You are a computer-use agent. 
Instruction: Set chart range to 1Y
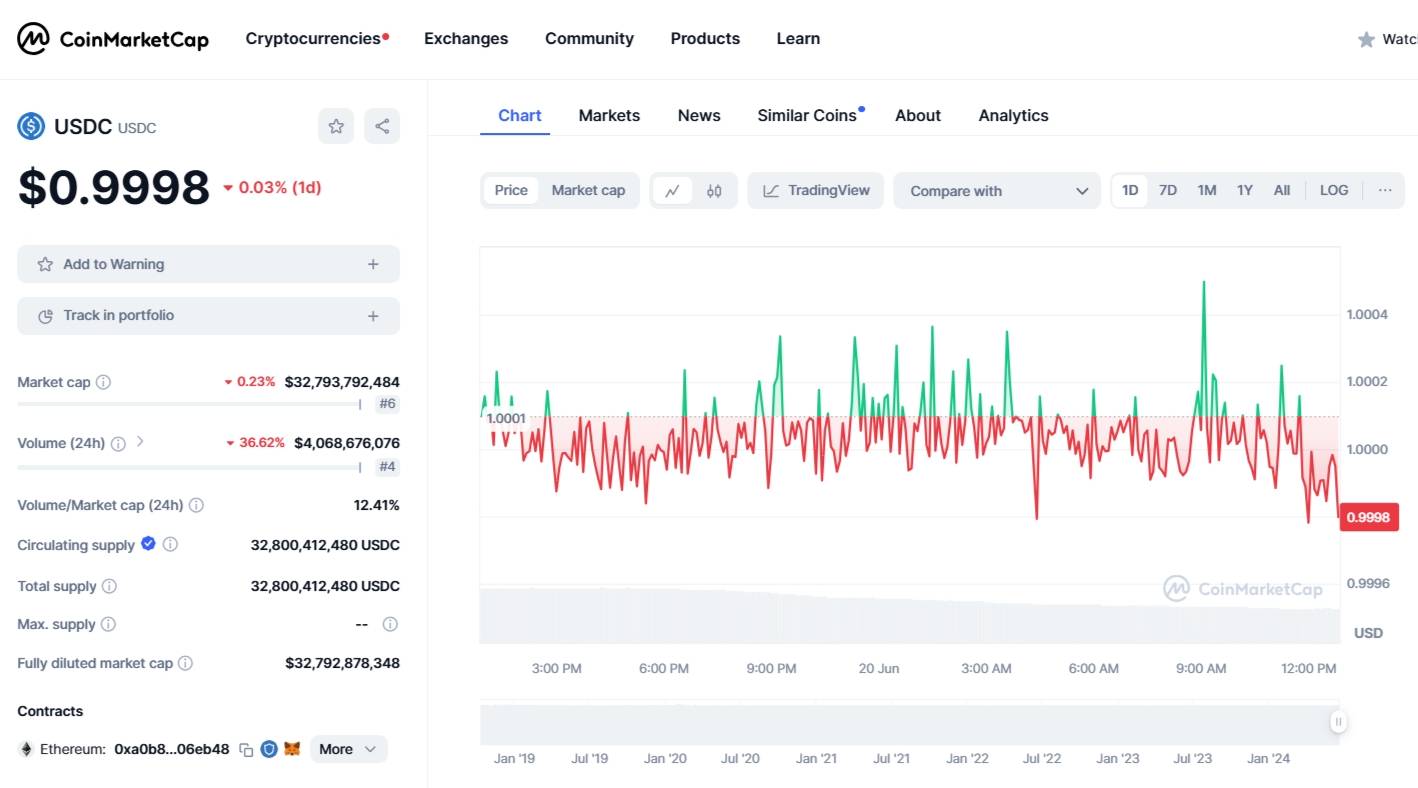1245,190
